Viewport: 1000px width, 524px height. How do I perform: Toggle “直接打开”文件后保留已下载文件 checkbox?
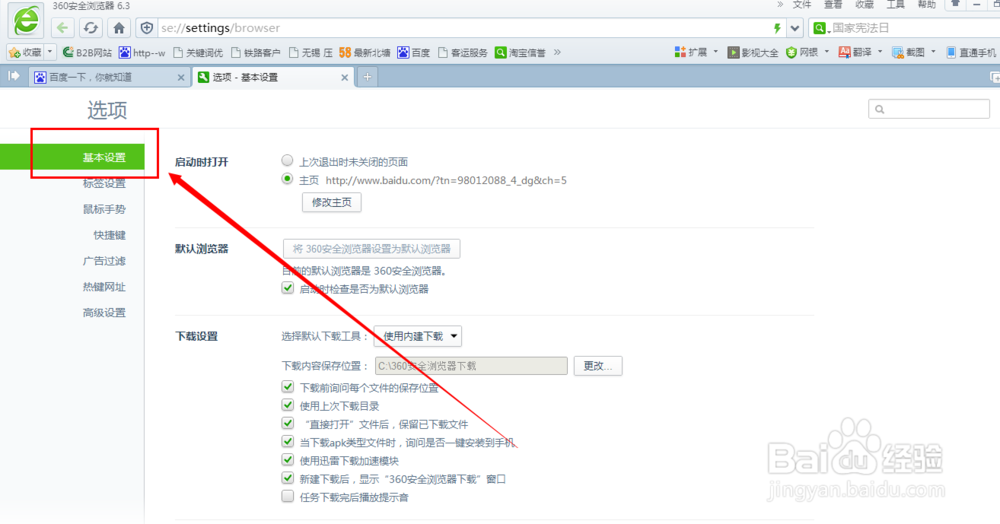[288, 423]
